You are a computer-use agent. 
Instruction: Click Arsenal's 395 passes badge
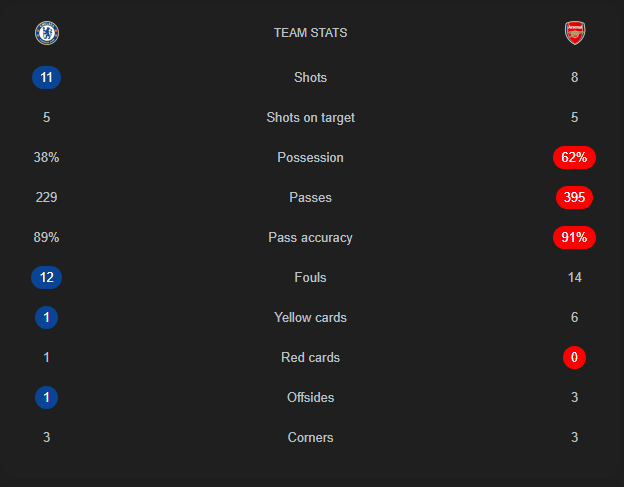[575, 197]
